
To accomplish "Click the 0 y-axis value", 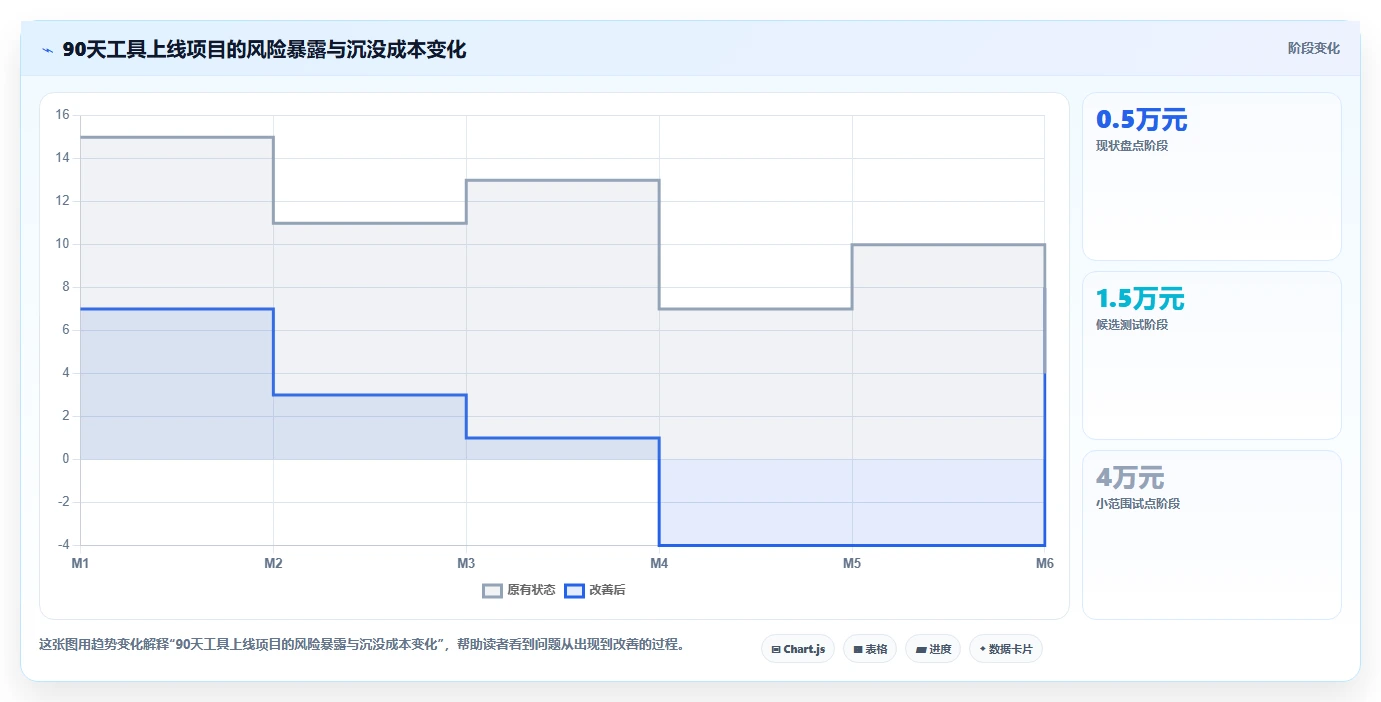I will point(65,459).
